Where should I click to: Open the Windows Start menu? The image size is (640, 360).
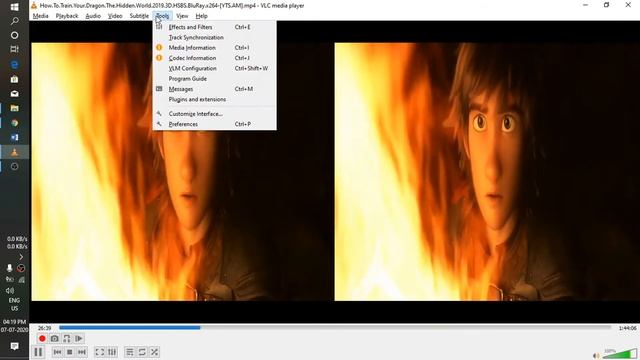click(14, 7)
